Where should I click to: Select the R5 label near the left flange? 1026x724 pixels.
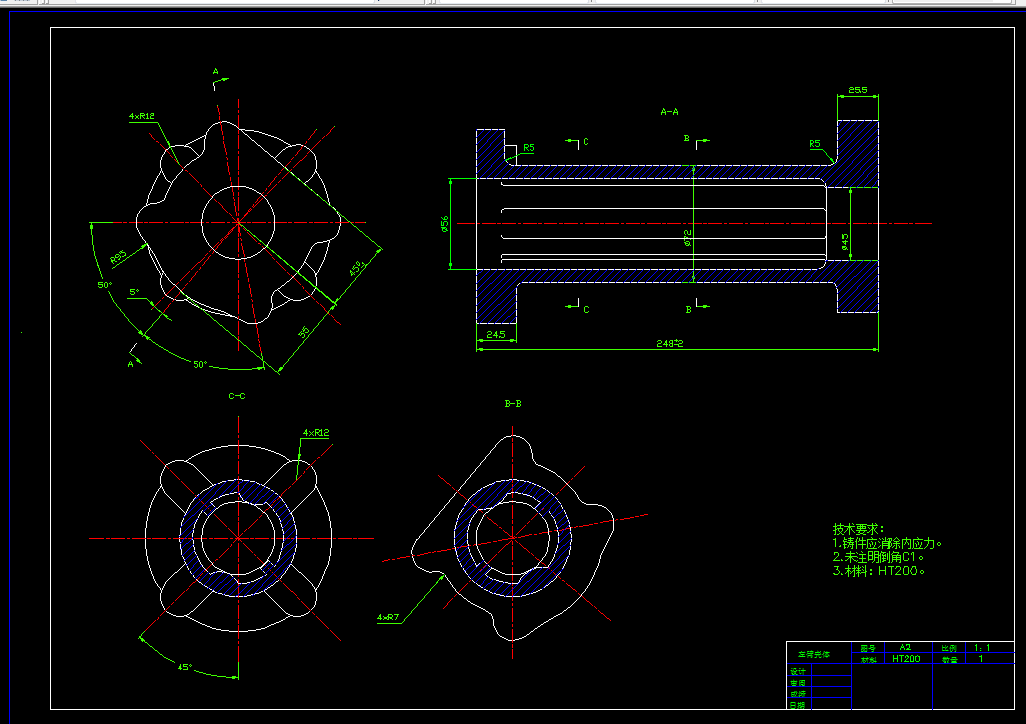(529, 148)
